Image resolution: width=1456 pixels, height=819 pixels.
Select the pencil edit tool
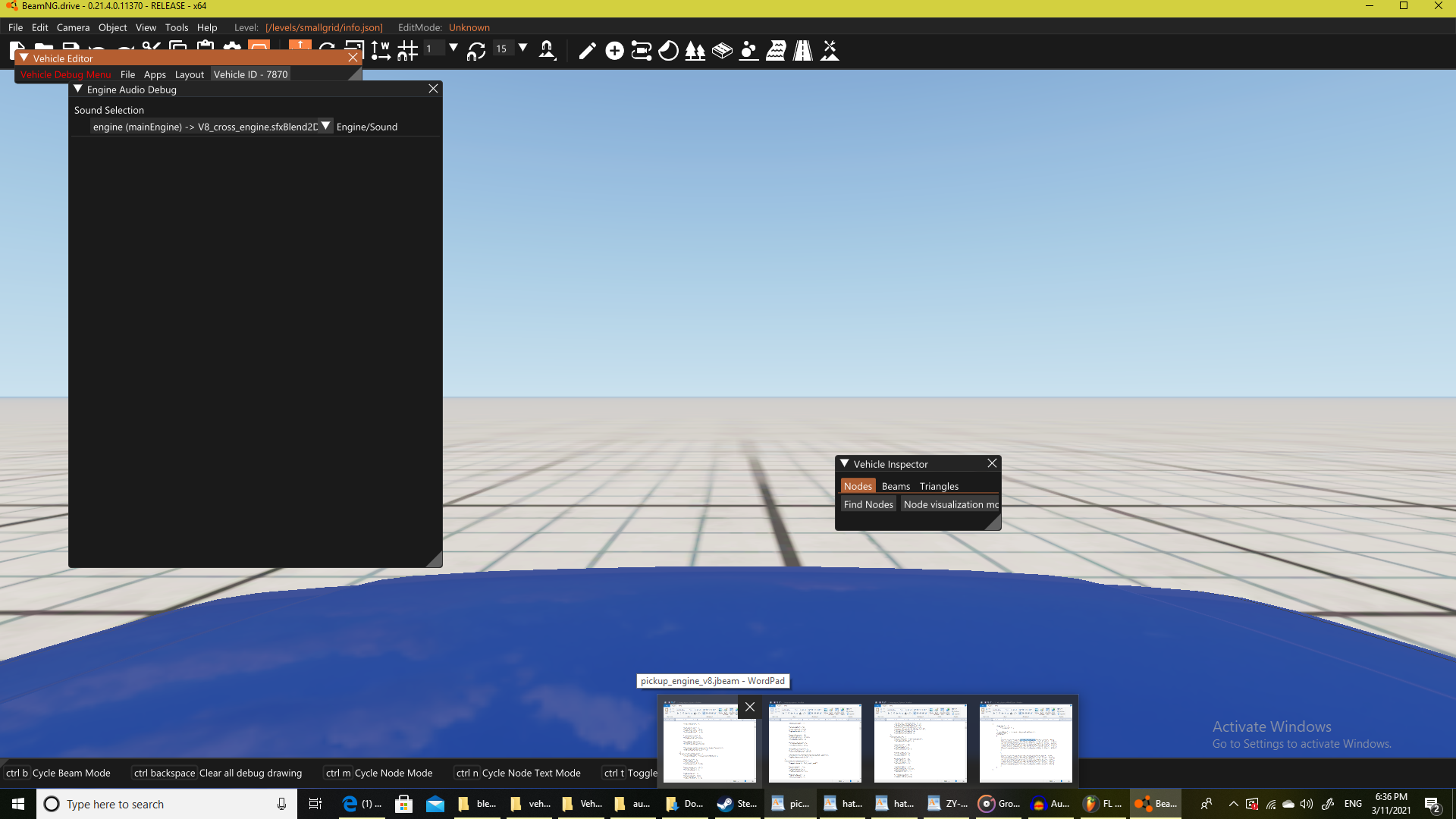(587, 51)
